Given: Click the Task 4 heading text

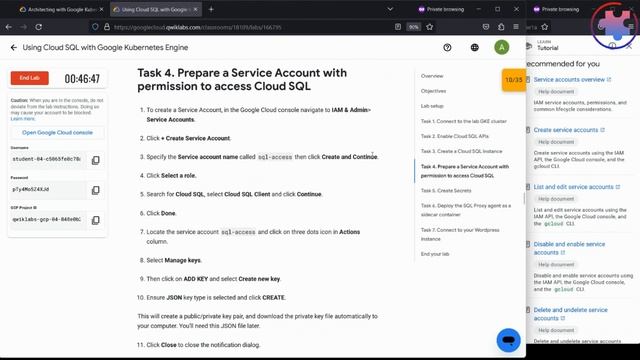Looking at the screenshot, I should pyautogui.click(x=242, y=79).
